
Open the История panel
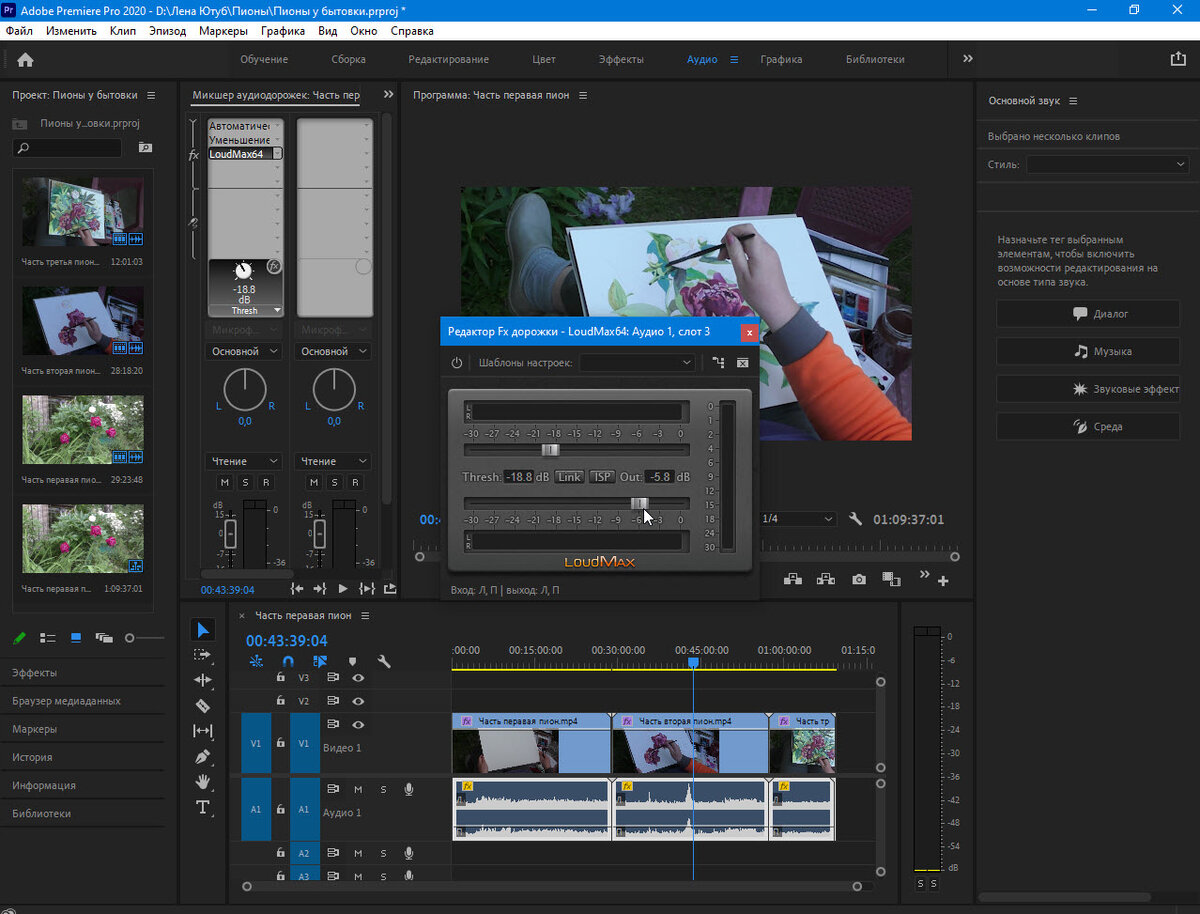click(32, 757)
